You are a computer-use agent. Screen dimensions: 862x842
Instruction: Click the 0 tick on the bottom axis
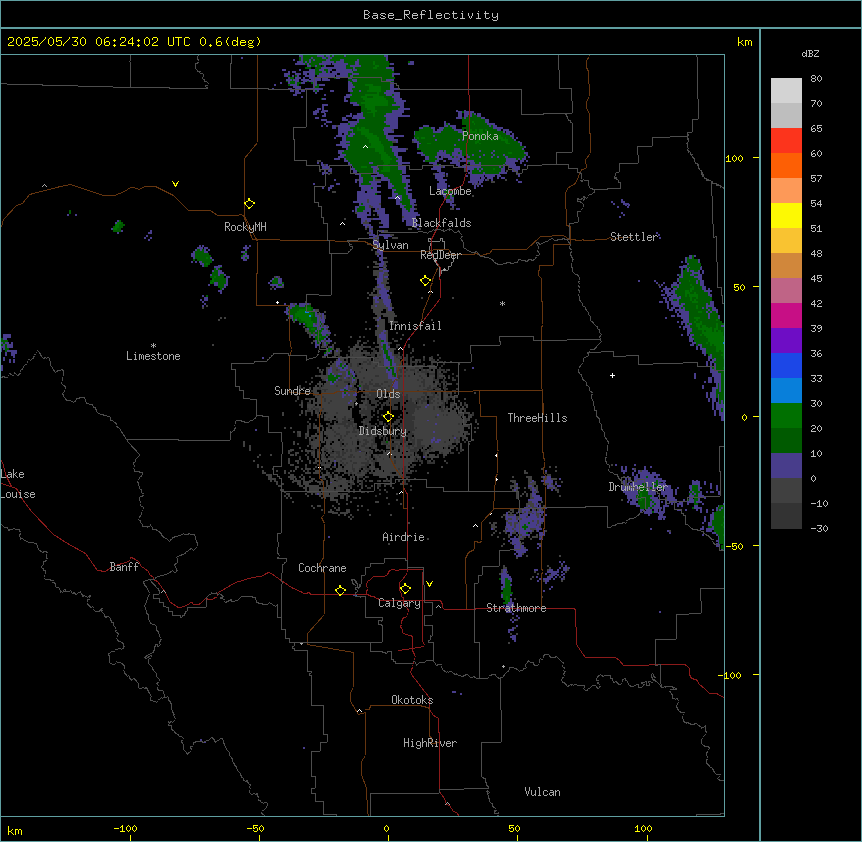pyautogui.click(x=386, y=828)
